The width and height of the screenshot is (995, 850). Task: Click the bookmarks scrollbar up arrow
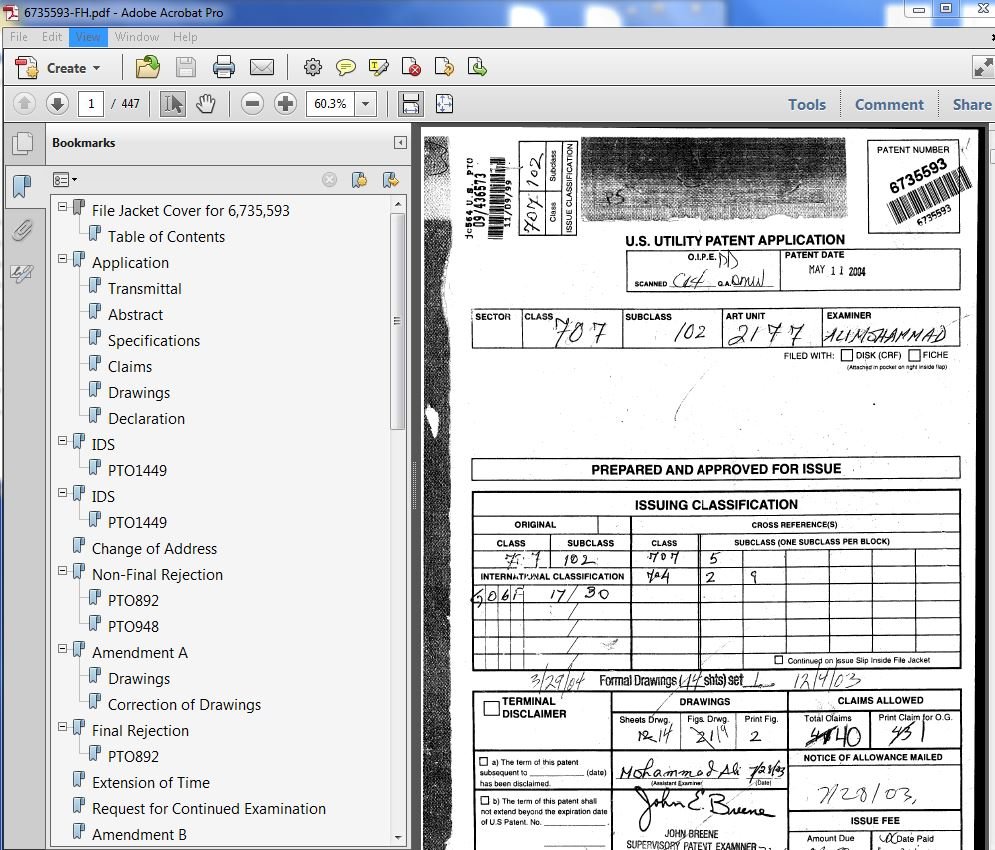click(x=397, y=204)
